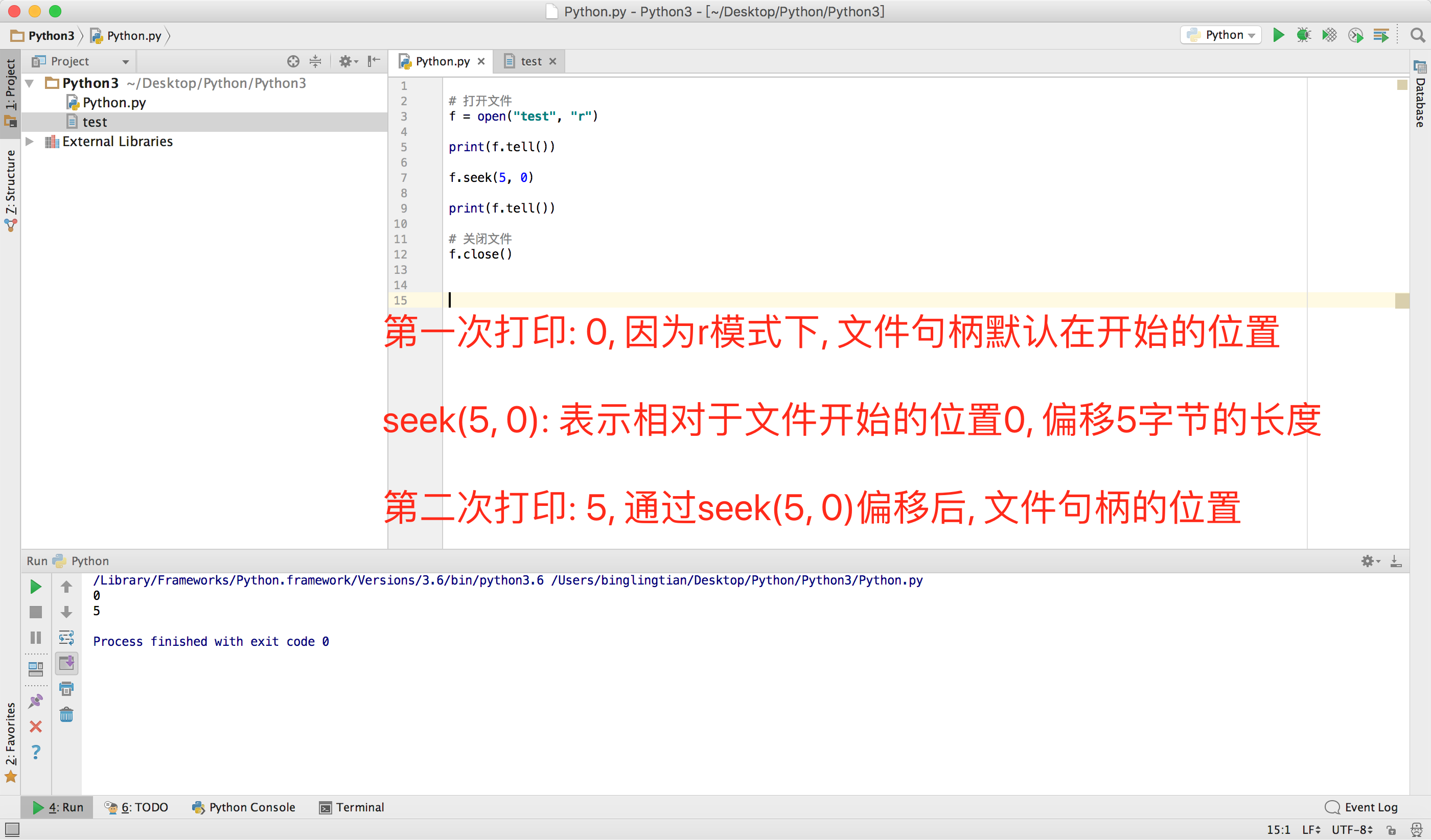The width and height of the screenshot is (1431, 840).
Task: Click Scroll from Source target icon
Action: pyautogui.click(x=293, y=61)
